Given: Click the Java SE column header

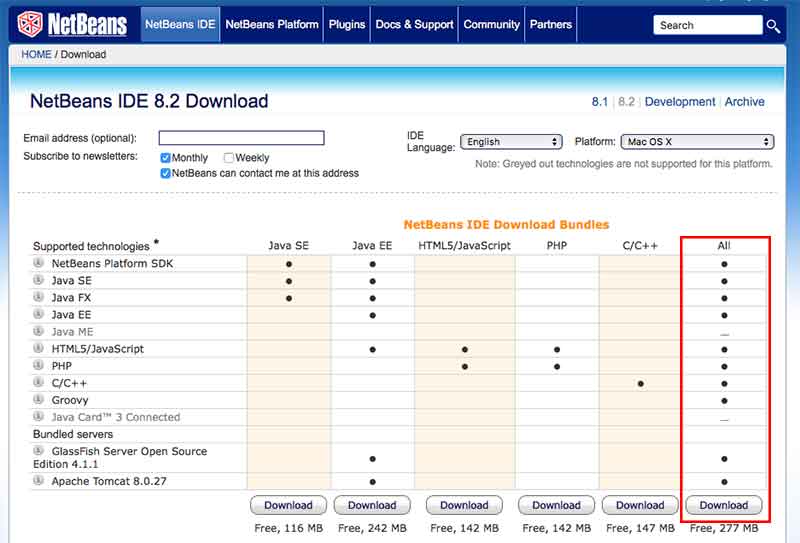Looking at the screenshot, I should pyautogui.click(x=288, y=245).
